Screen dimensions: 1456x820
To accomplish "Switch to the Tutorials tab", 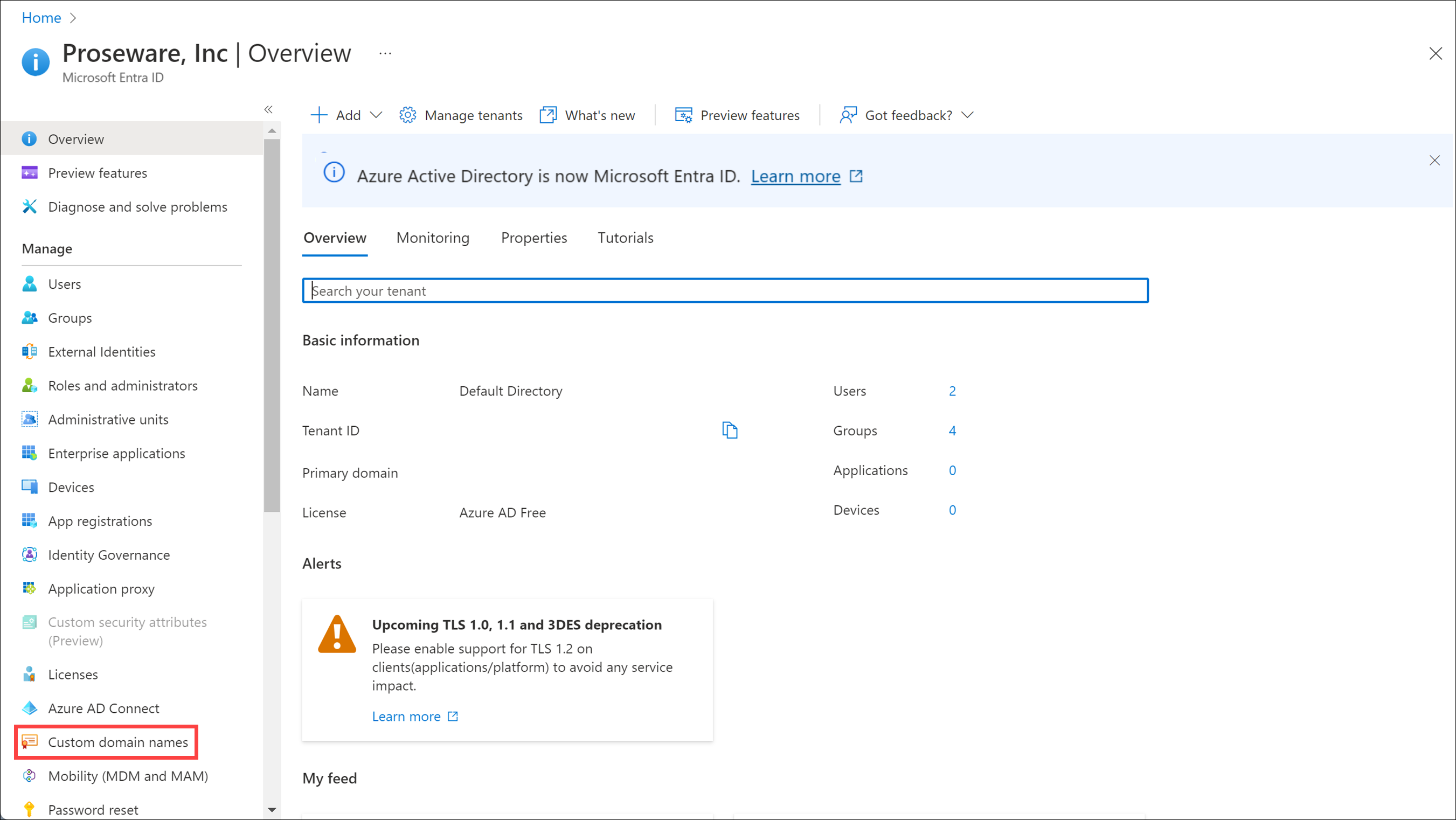I will pos(626,238).
